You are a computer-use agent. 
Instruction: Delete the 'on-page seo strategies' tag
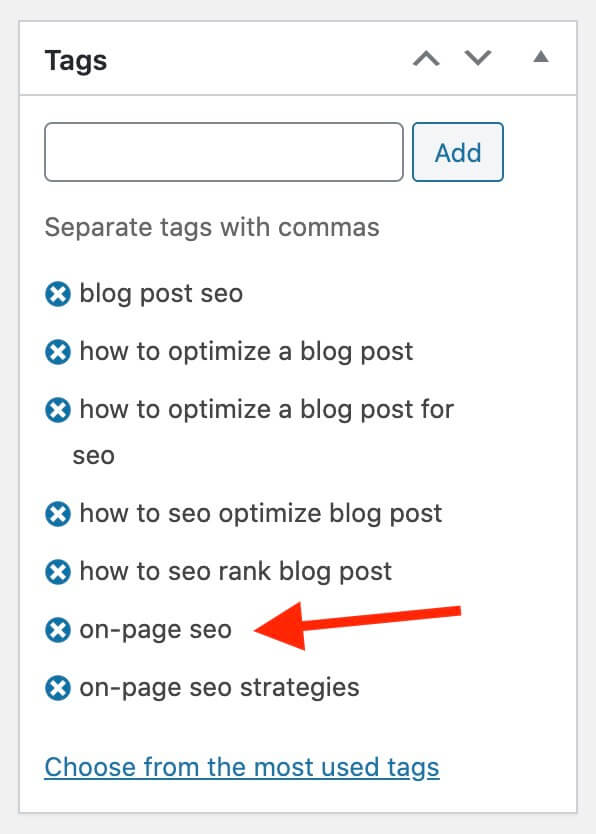57,687
